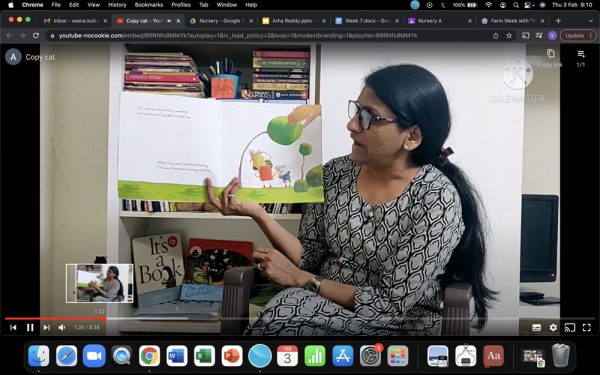Open the playlist icon at top right

point(581,54)
